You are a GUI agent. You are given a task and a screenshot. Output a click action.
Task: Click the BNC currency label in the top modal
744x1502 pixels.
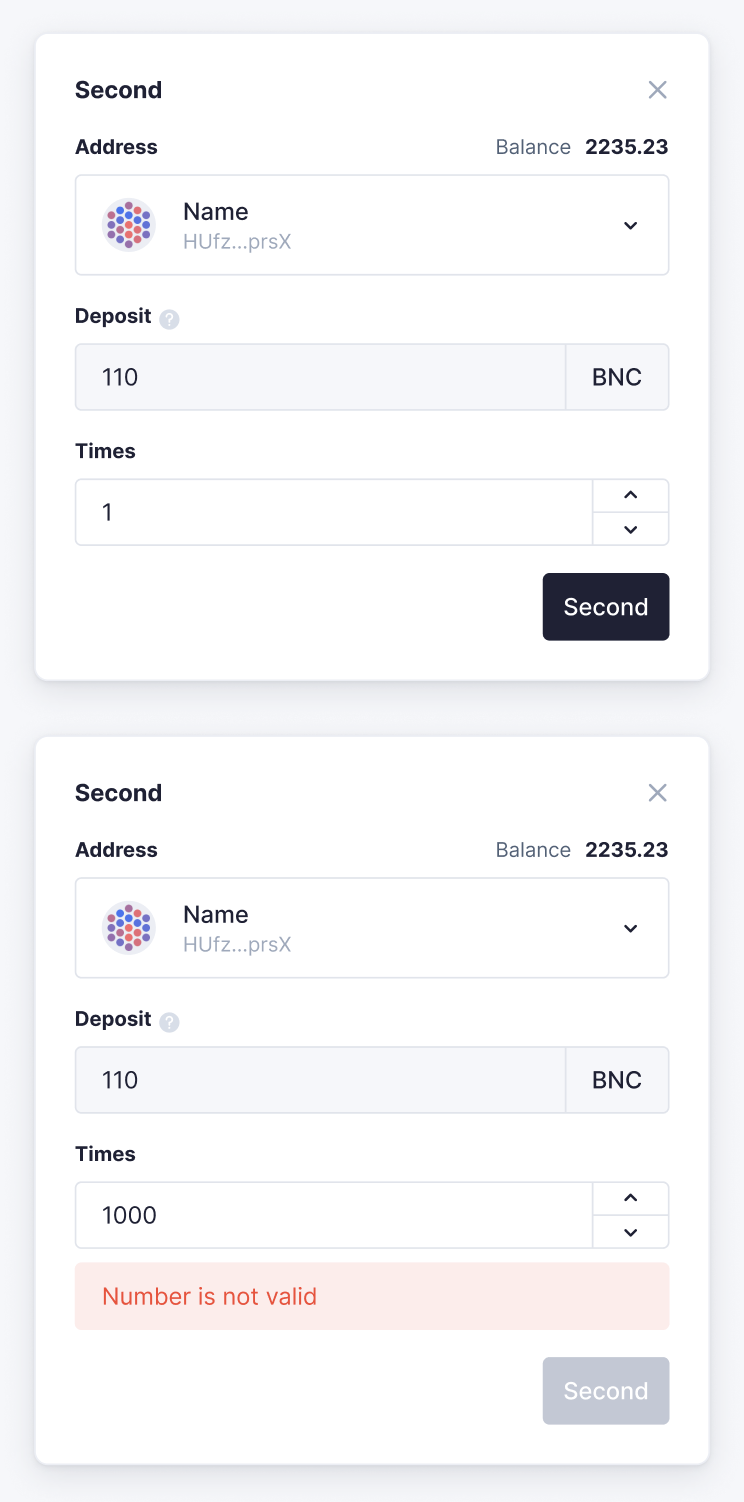coord(617,377)
